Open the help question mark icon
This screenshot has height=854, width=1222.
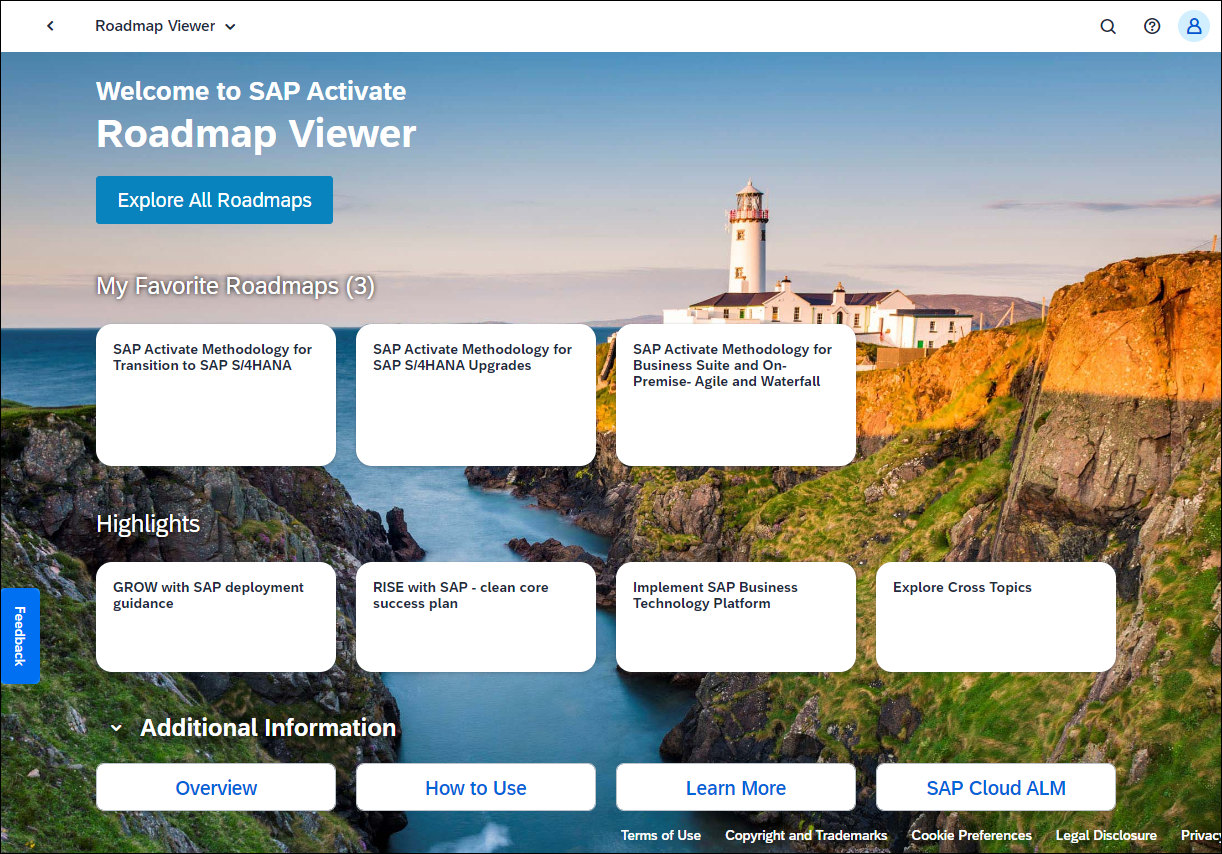click(1152, 27)
